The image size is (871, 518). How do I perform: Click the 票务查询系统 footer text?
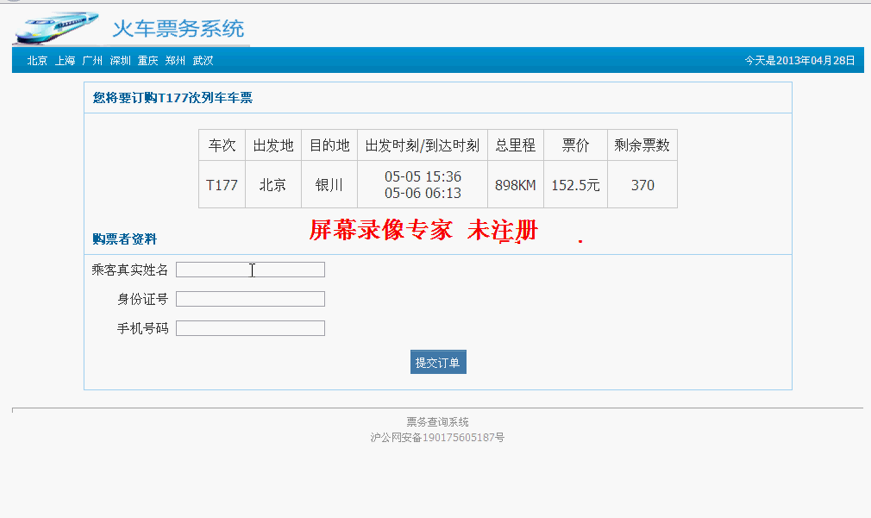point(438,422)
